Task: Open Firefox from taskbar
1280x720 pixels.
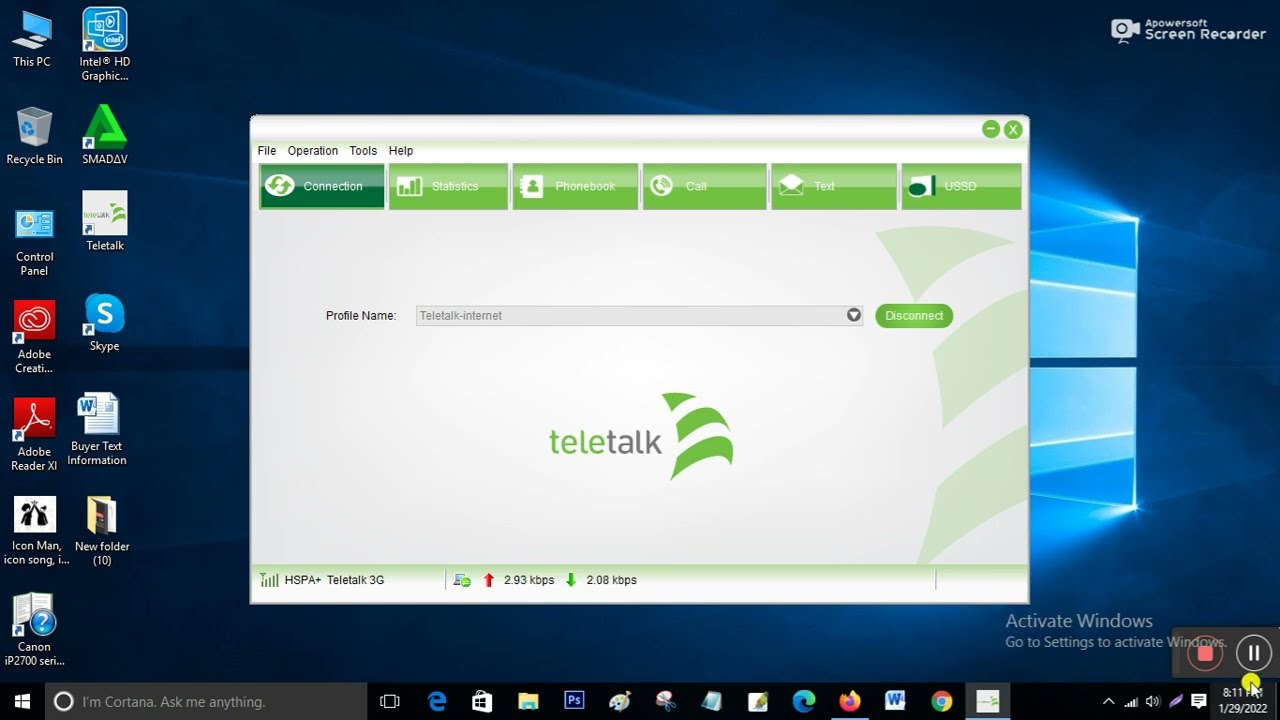Action: pos(850,702)
